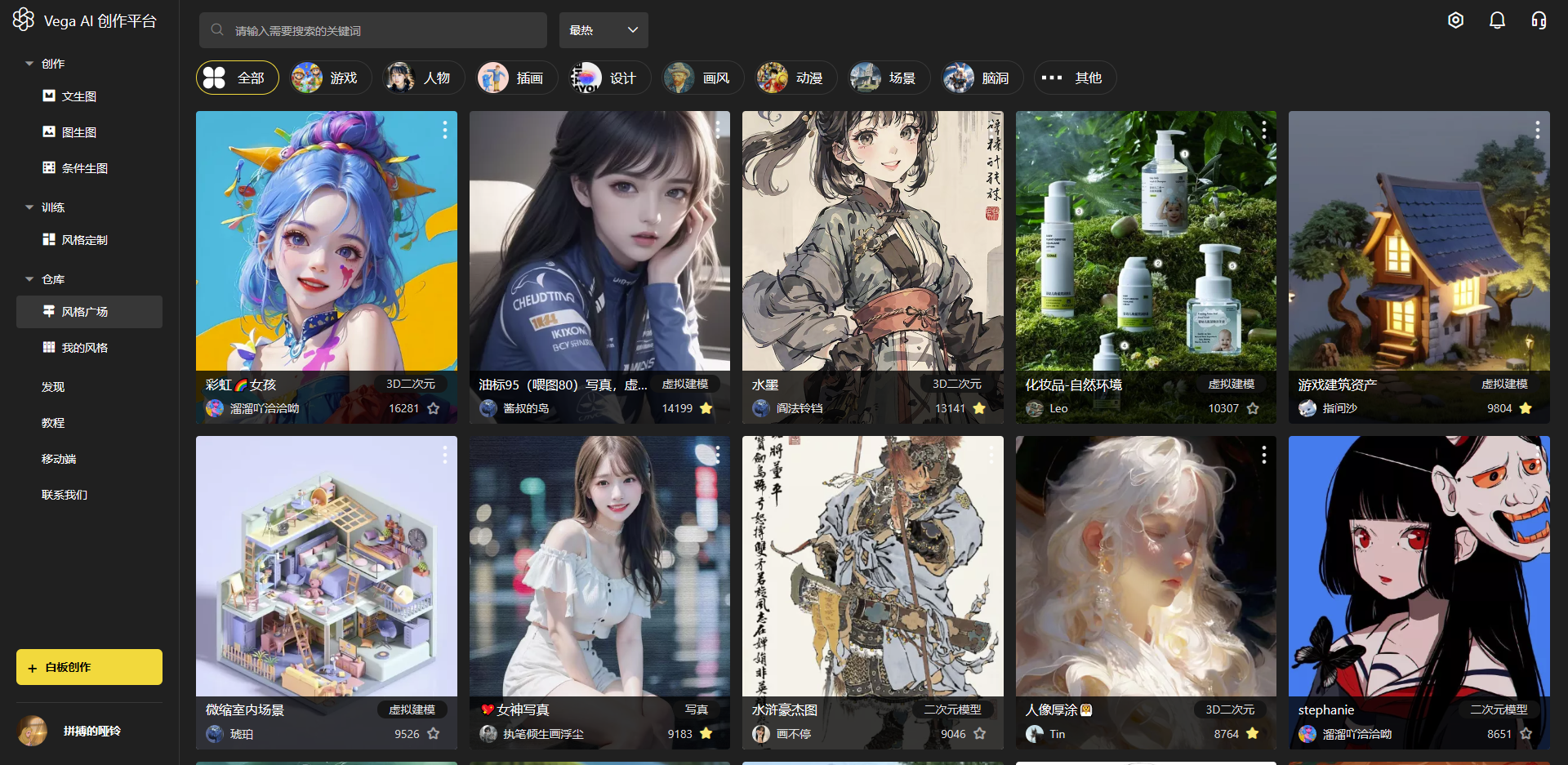Open the notification bell

tap(1497, 20)
